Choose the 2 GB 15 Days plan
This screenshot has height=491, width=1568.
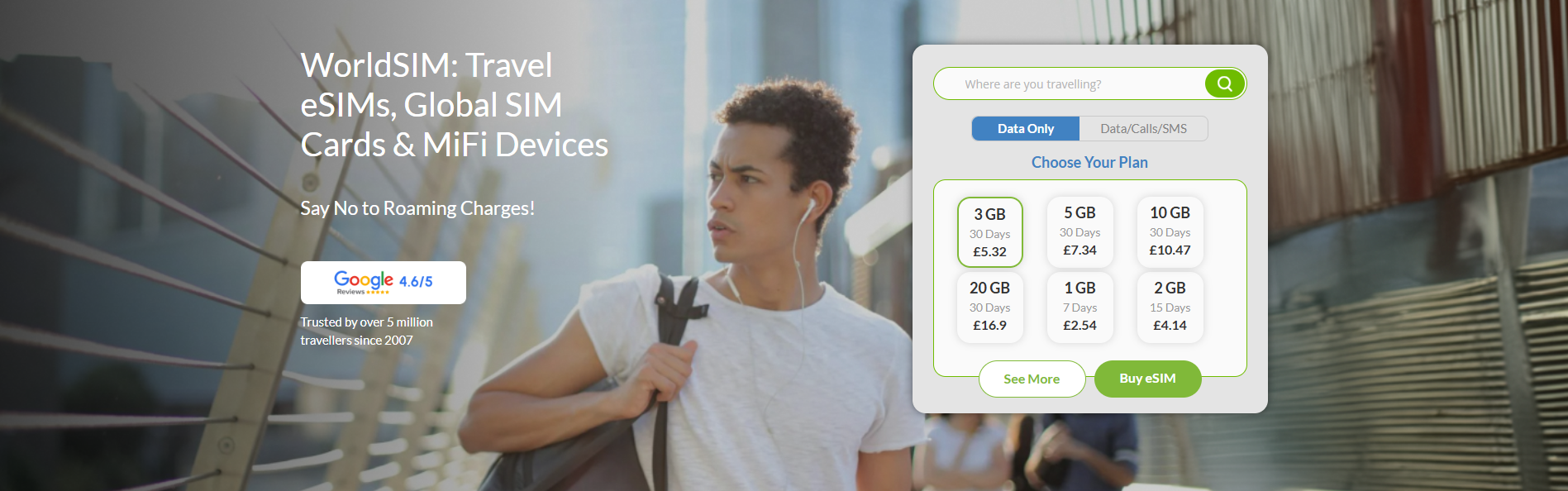[1170, 307]
